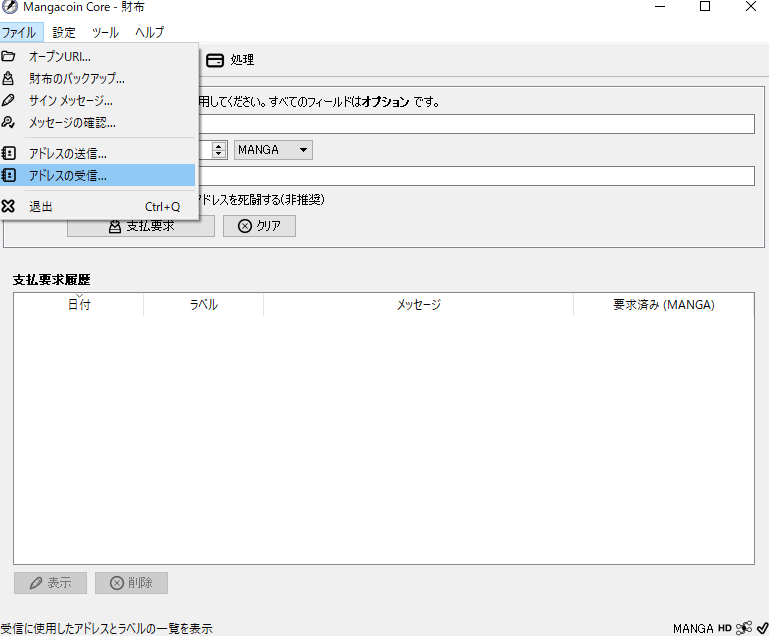Open the 設定 menu
Viewport: 769px width, 636px height.
click(64, 32)
